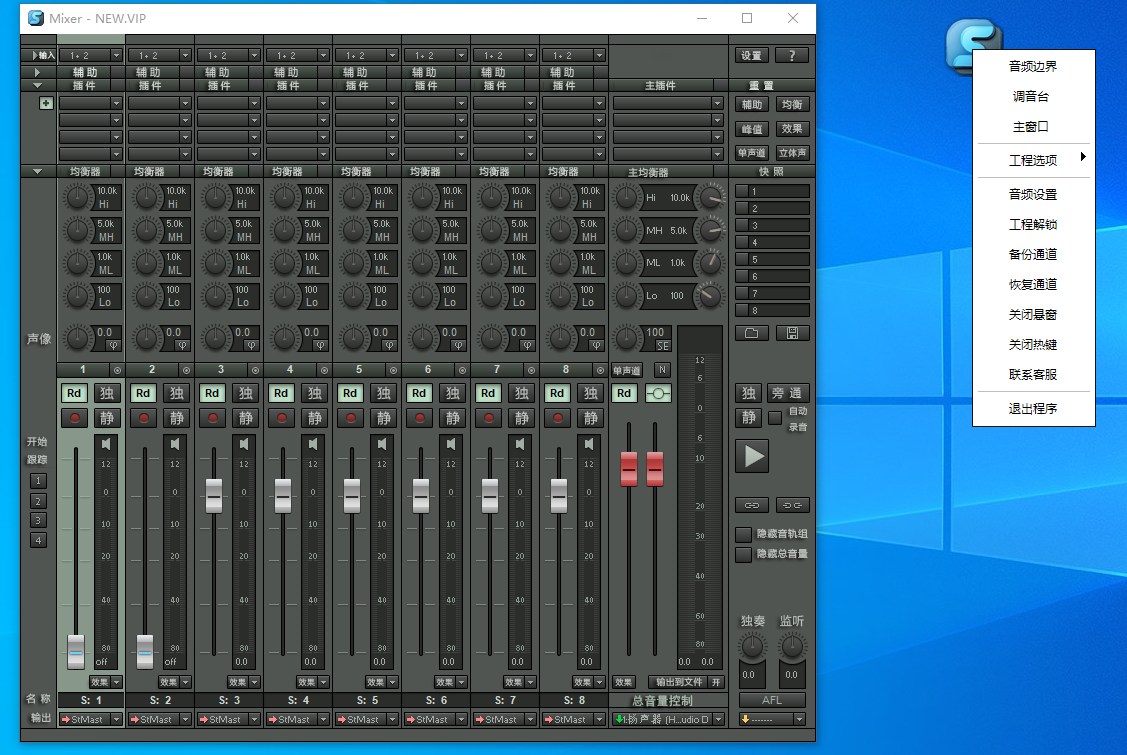Viewport: 1127px width, 755px height.
Task: Enable the 隐藏总音量 checkbox
Action: [743, 554]
